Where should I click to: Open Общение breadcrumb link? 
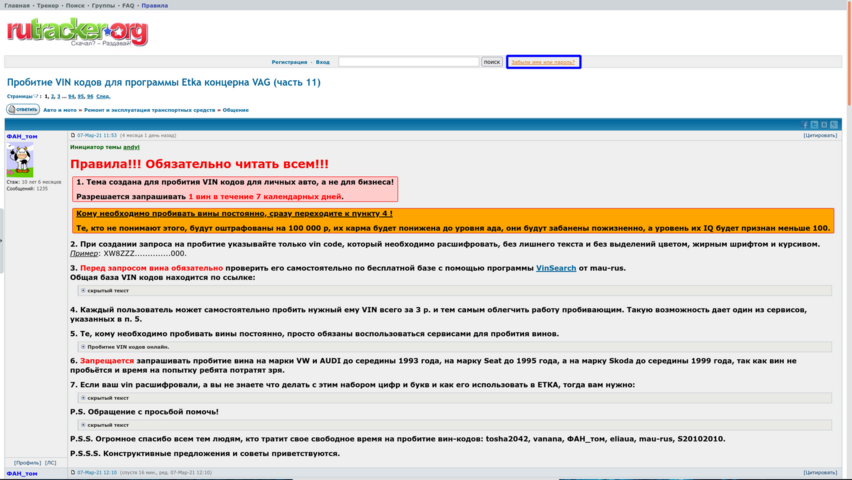[x=235, y=110]
